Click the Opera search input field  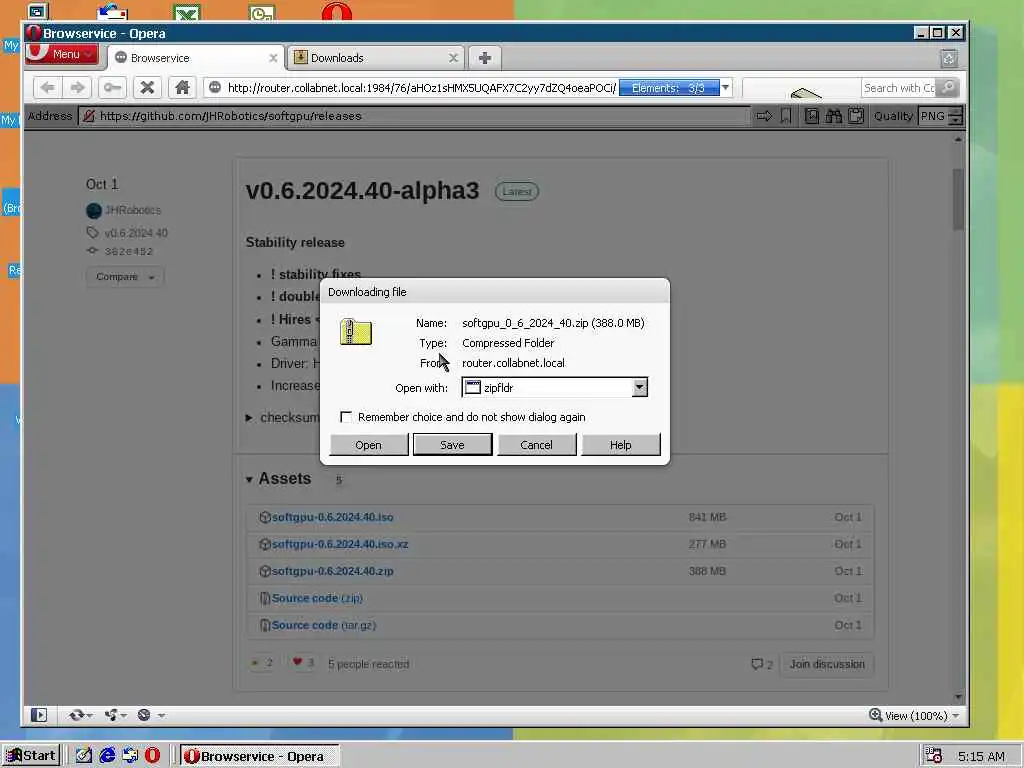pyautogui.click(x=899, y=88)
